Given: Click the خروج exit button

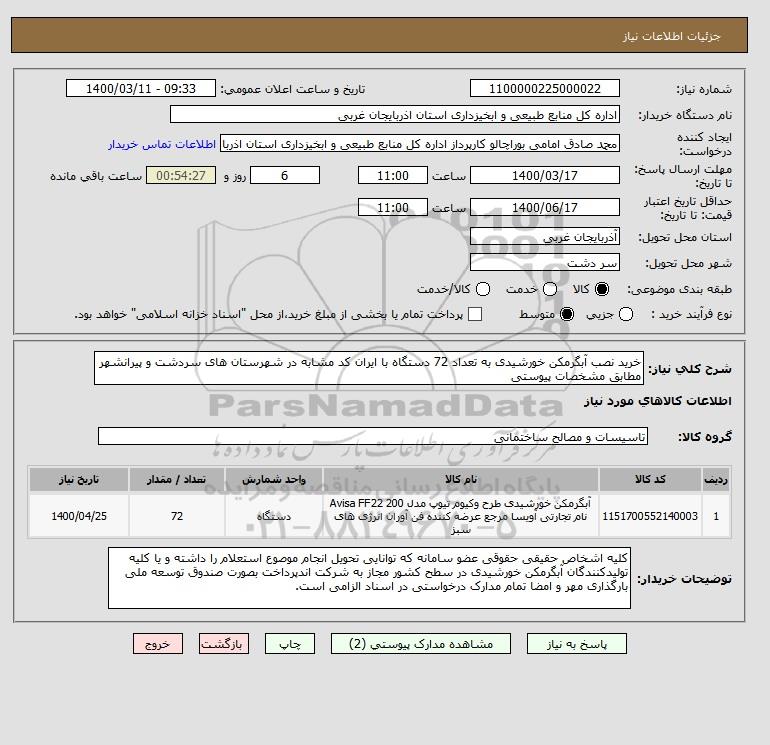Looking at the screenshot, I should [158, 644].
